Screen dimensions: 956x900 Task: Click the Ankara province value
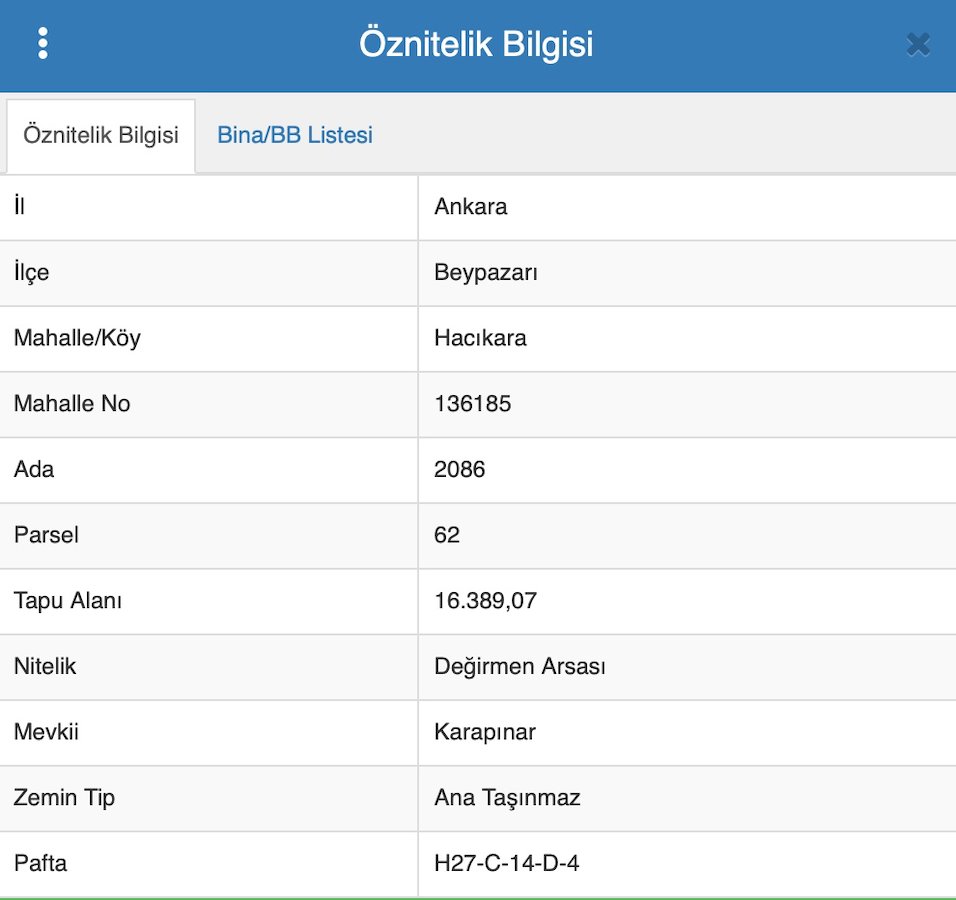coord(471,207)
